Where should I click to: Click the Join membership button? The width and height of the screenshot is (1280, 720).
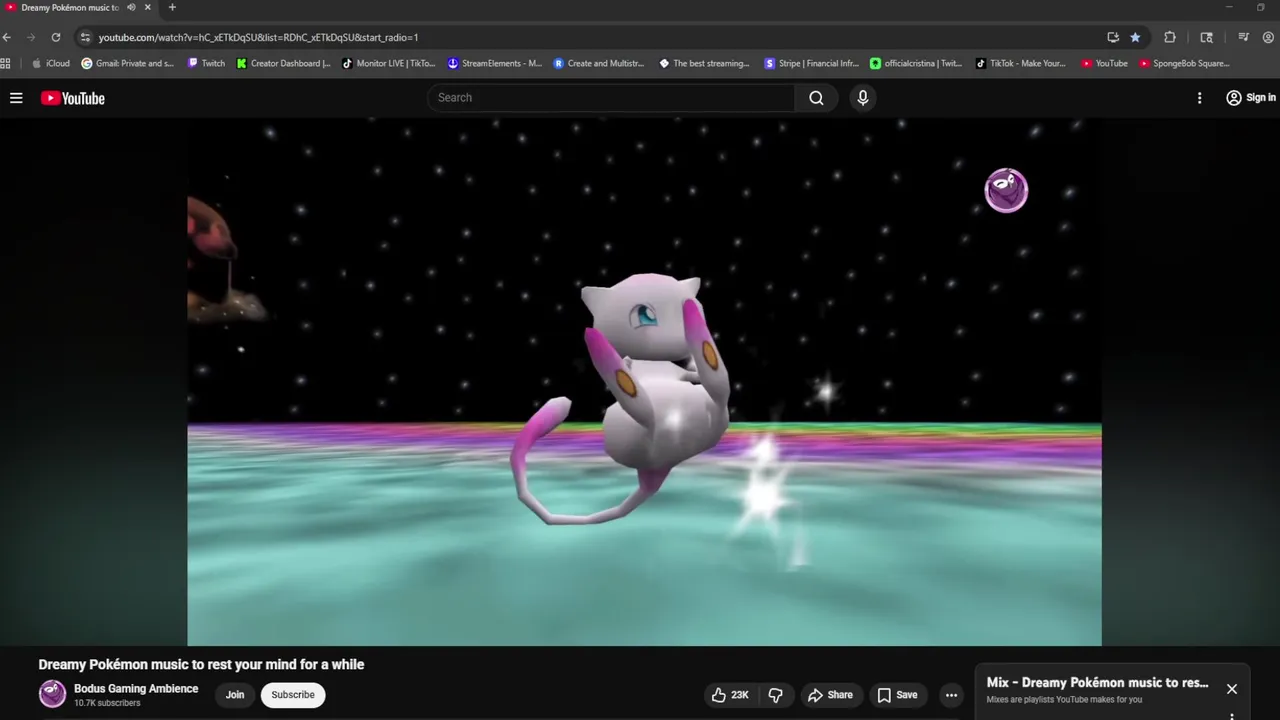click(235, 695)
